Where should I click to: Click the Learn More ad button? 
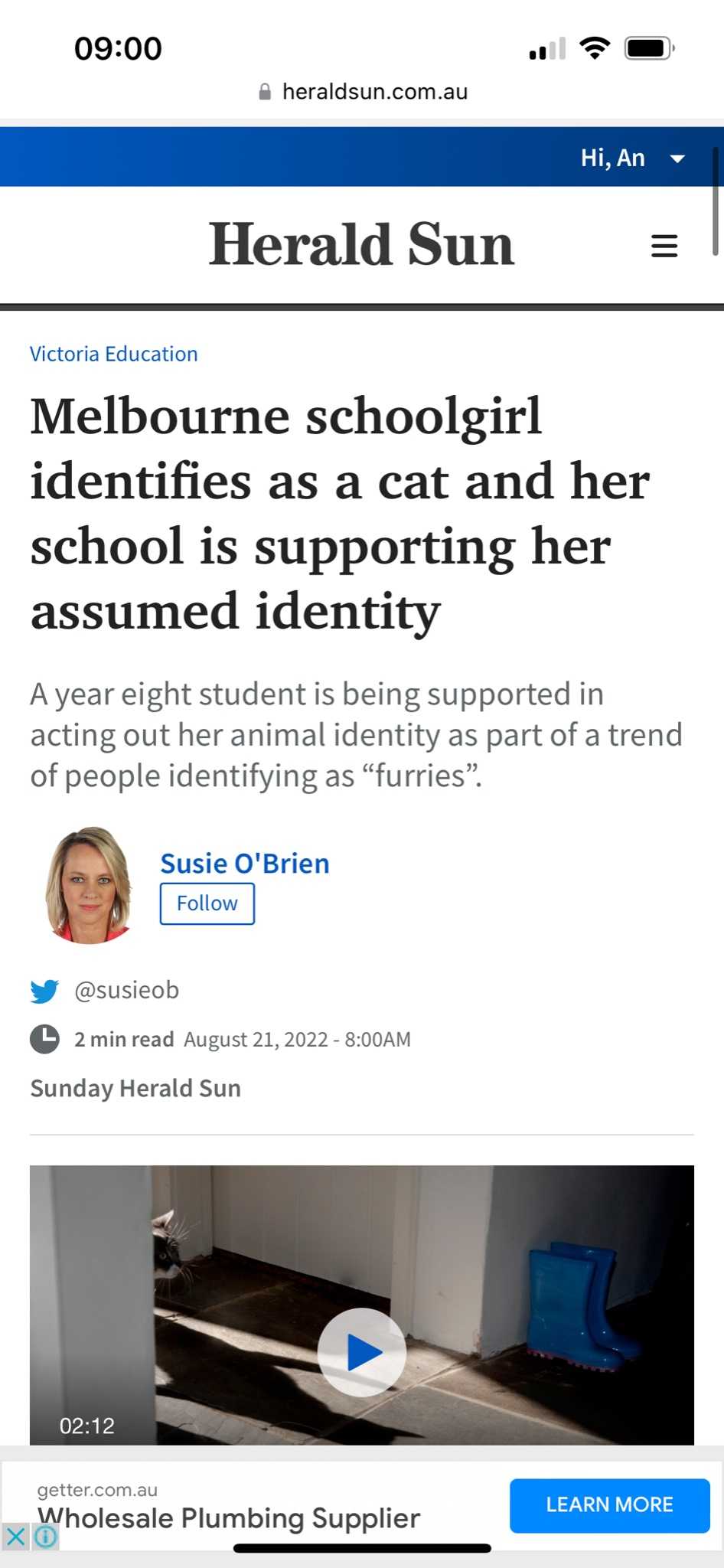tap(609, 1504)
